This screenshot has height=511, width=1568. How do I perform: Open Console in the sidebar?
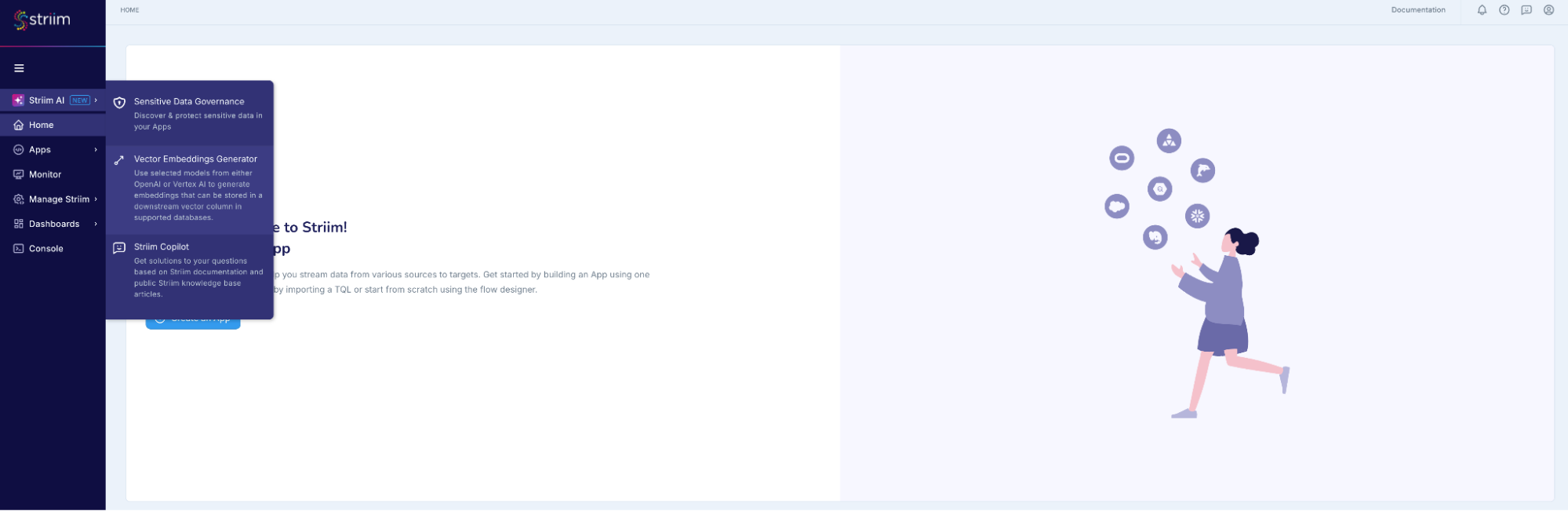pyautogui.click(x=45, y=249)
